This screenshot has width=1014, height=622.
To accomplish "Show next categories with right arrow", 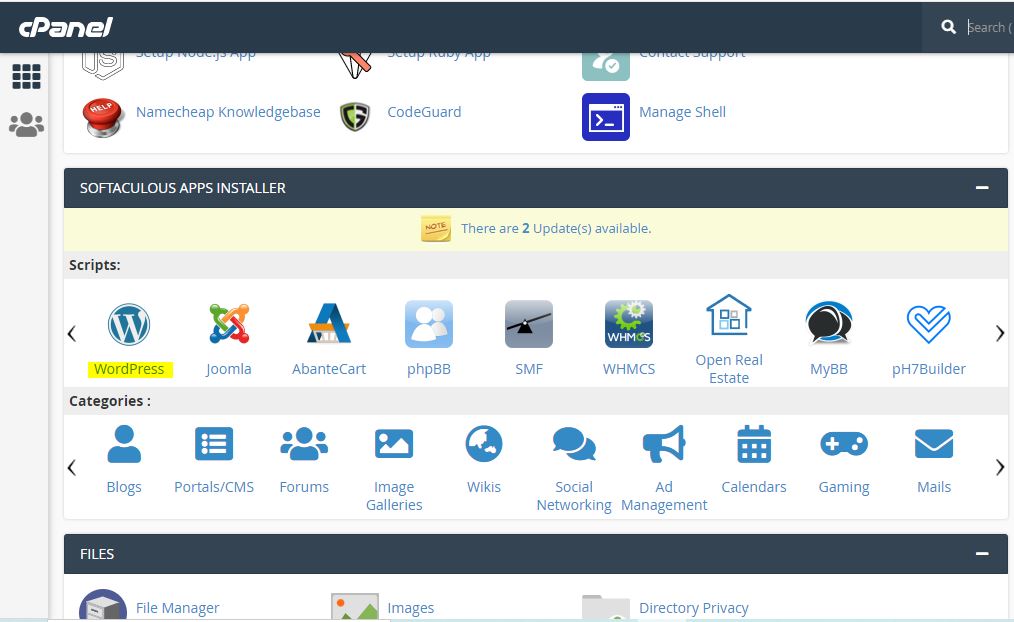I will [1000, 467].
